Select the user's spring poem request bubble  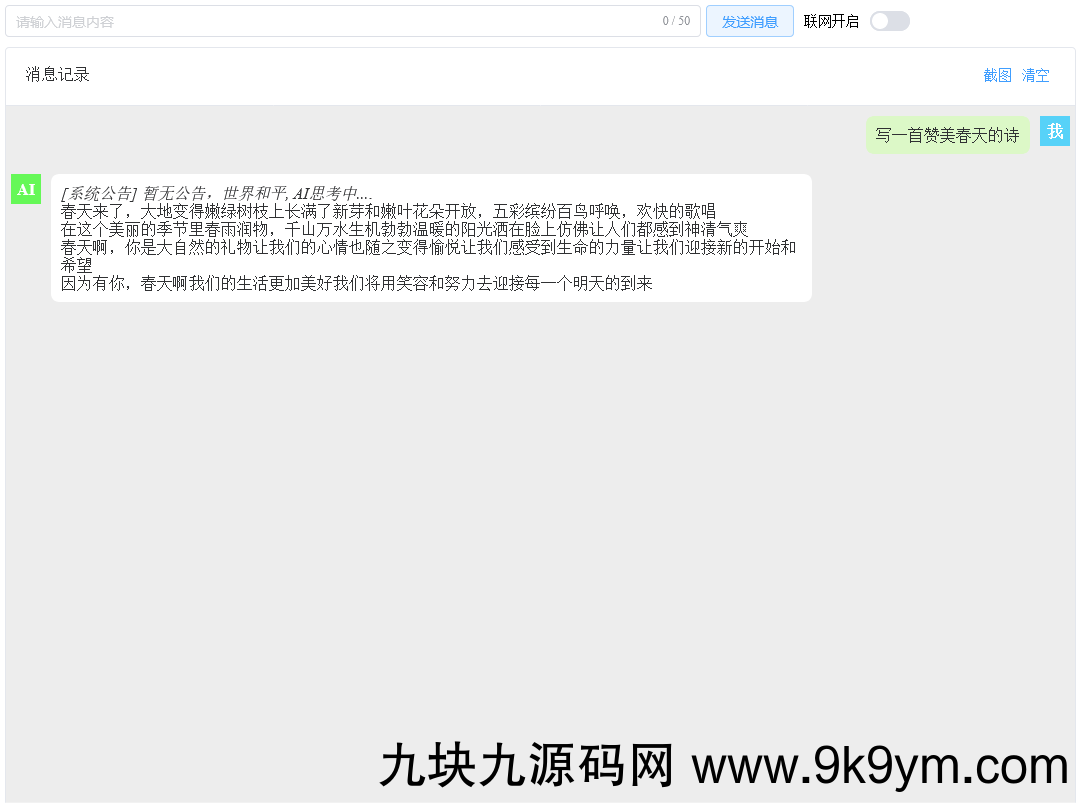(x=947, y=134)
